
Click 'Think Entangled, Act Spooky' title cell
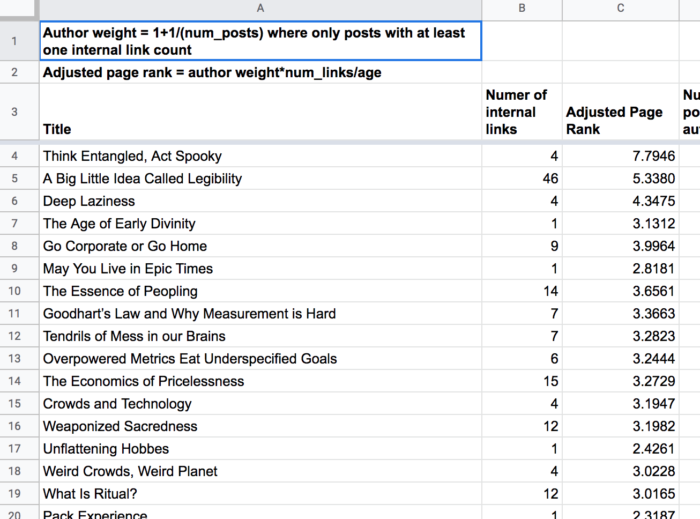pyautogui.click(x=260, y=156)
